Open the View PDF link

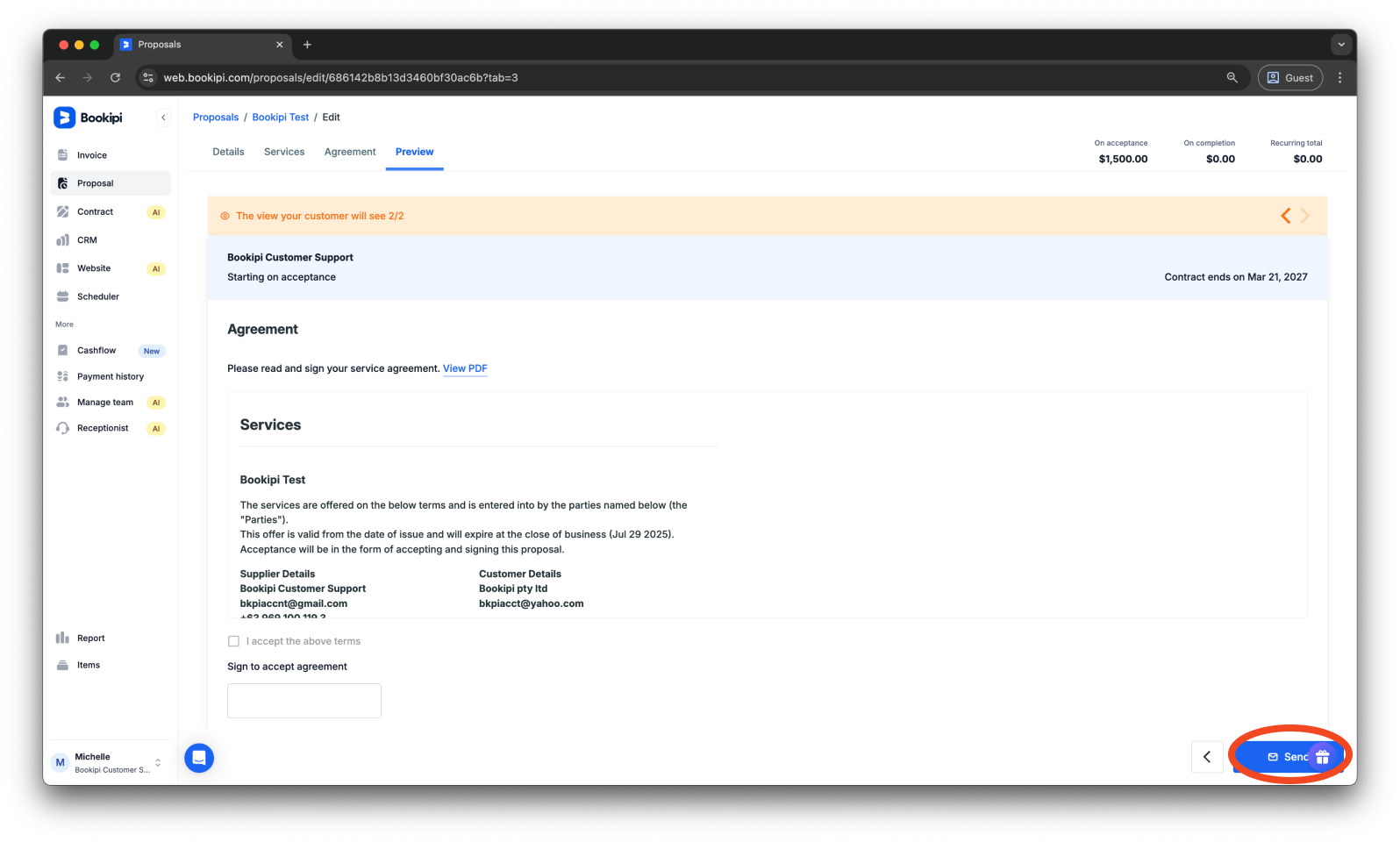(465, 368)
